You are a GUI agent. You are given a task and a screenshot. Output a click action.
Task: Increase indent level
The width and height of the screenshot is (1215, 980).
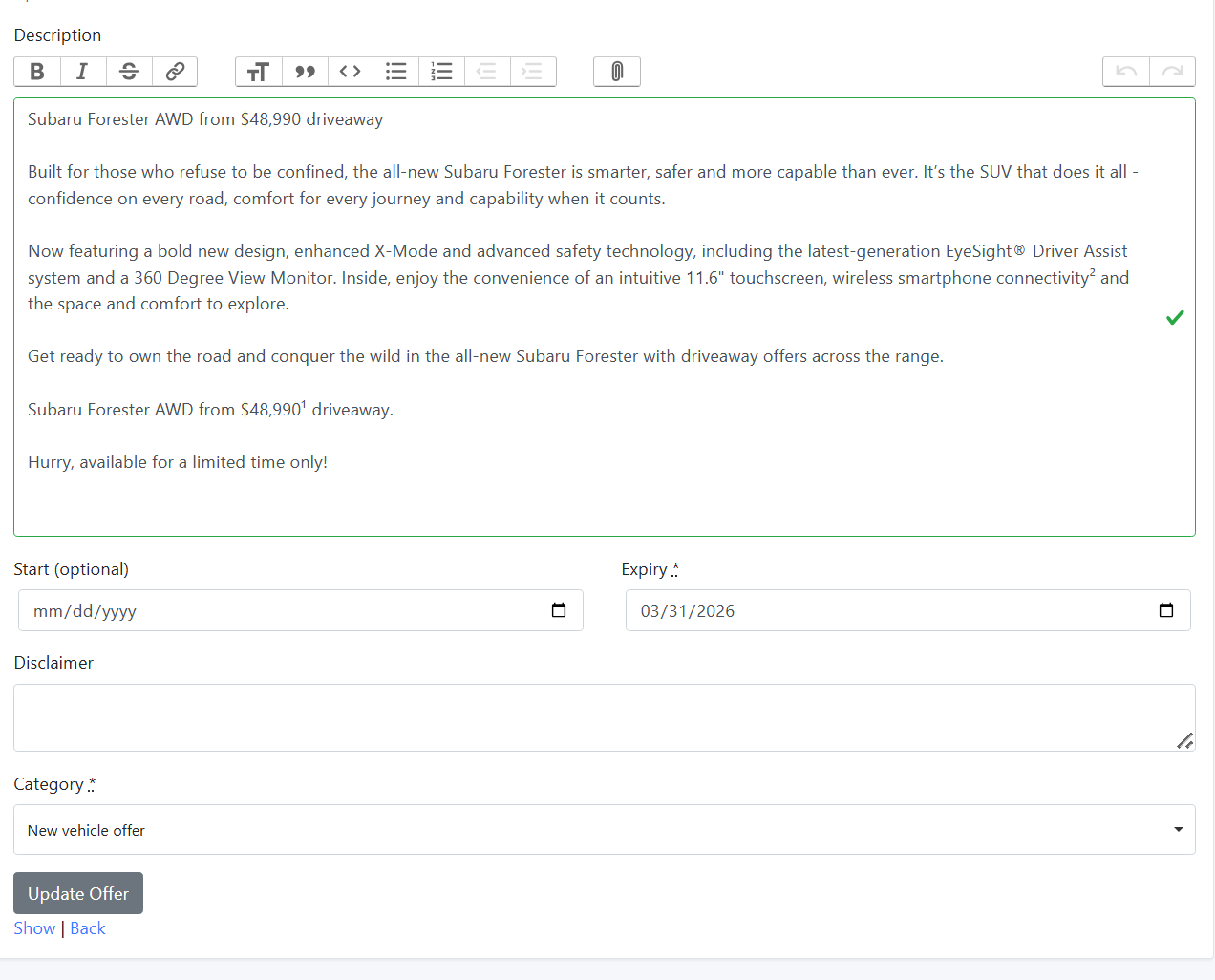click(x=533, y=72)
